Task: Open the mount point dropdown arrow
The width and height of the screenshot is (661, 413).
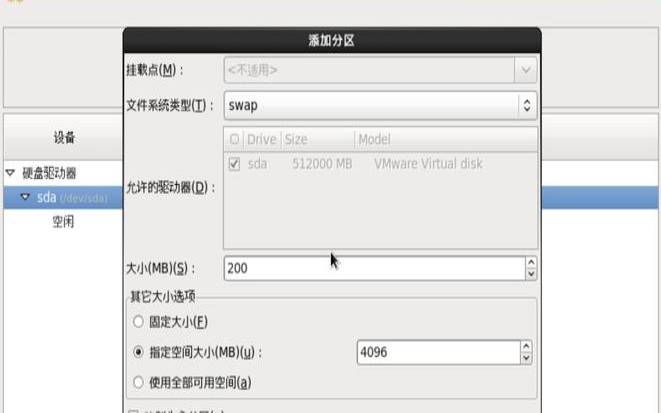Action: [525, 70]
